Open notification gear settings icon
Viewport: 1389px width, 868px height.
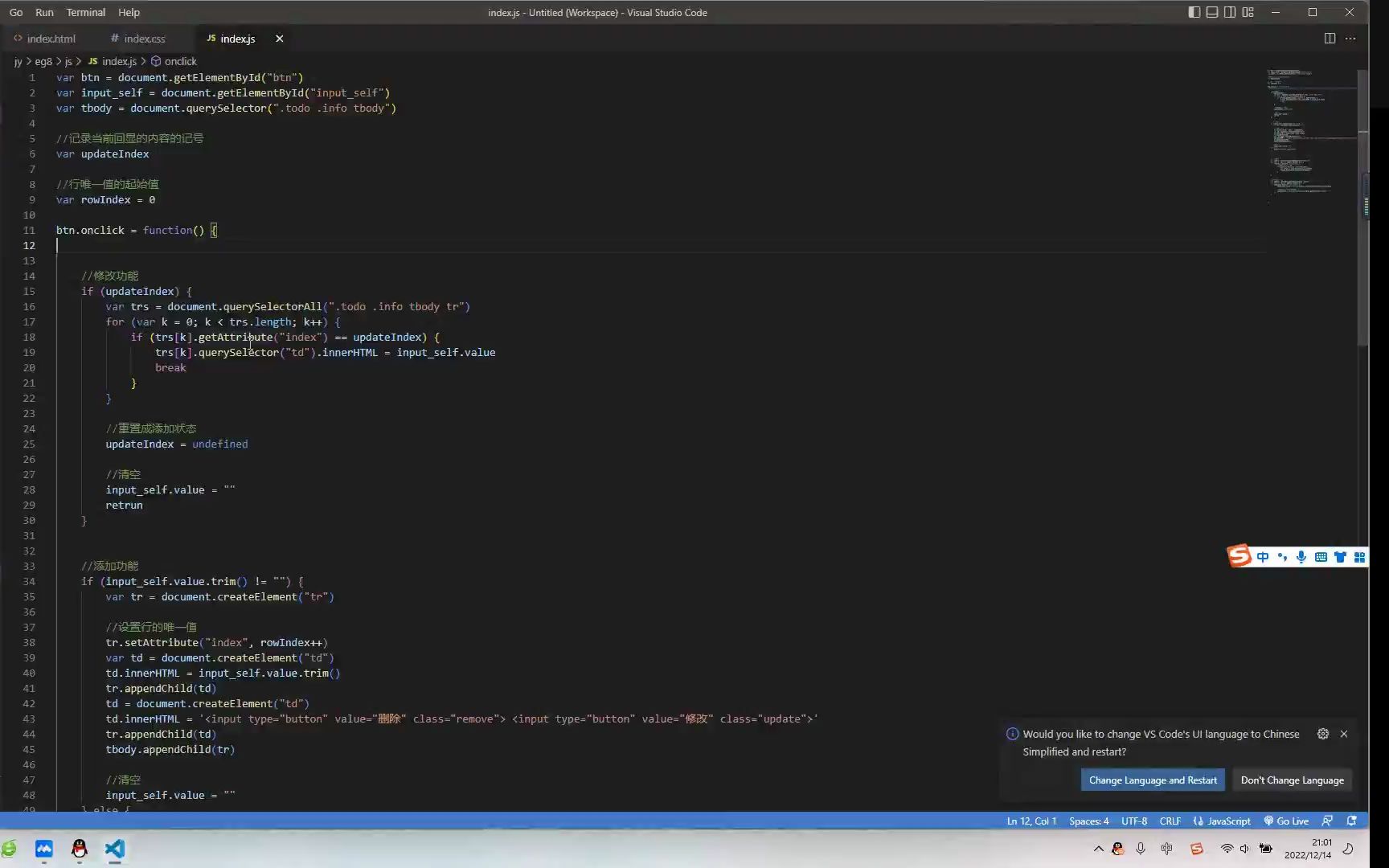point(1323,734)
